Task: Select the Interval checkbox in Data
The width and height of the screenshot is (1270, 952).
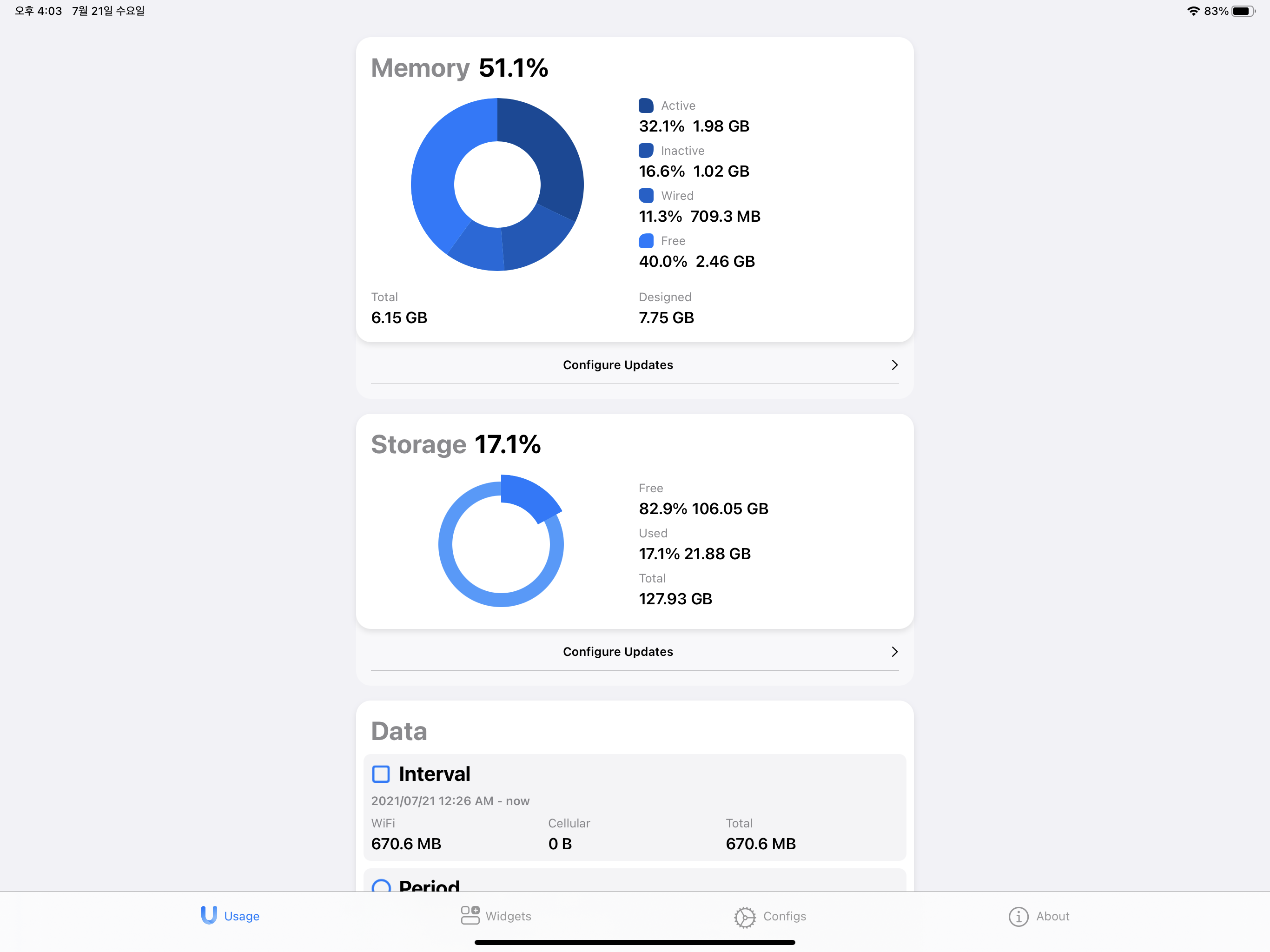Action: point(381,774)
